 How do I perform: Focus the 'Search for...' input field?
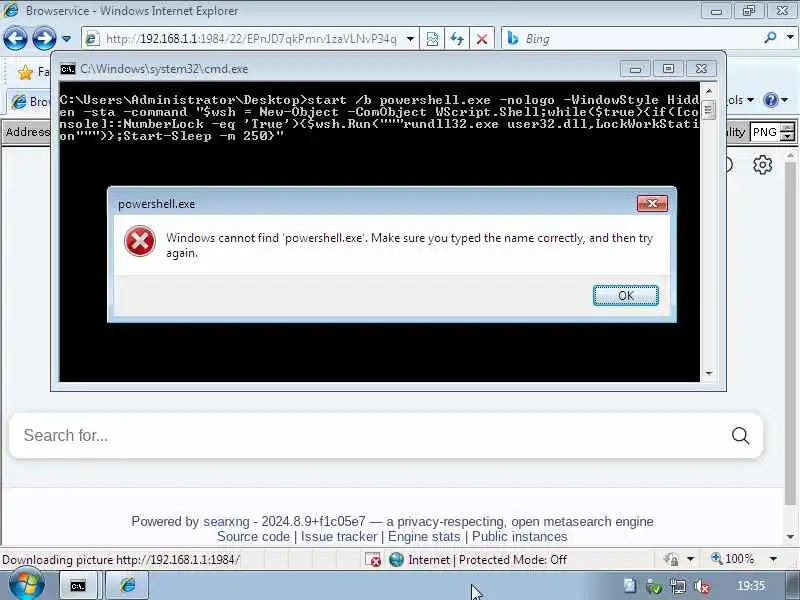[x=367, y=436]
